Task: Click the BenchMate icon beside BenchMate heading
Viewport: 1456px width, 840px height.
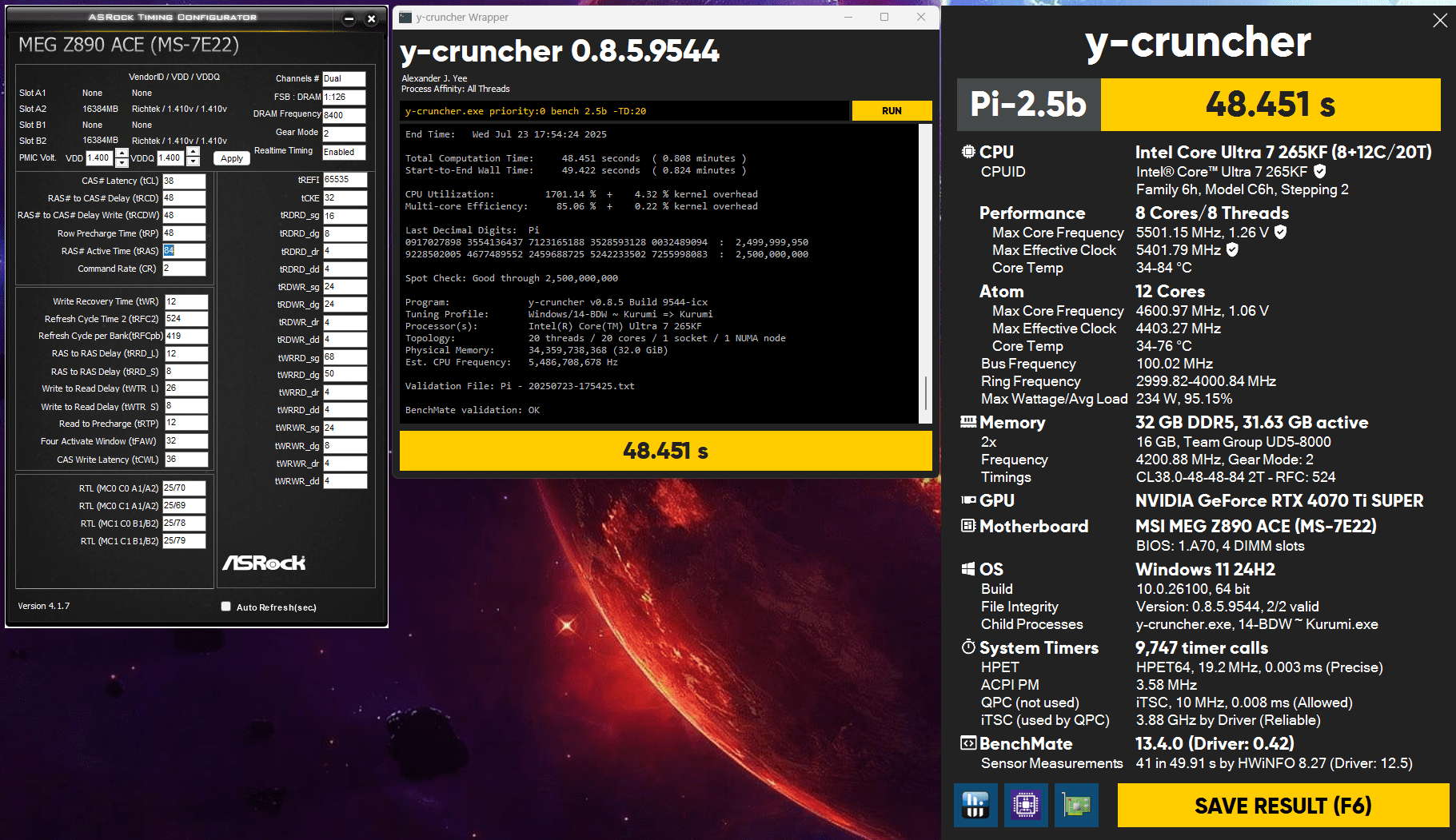Action: [968, 743]
